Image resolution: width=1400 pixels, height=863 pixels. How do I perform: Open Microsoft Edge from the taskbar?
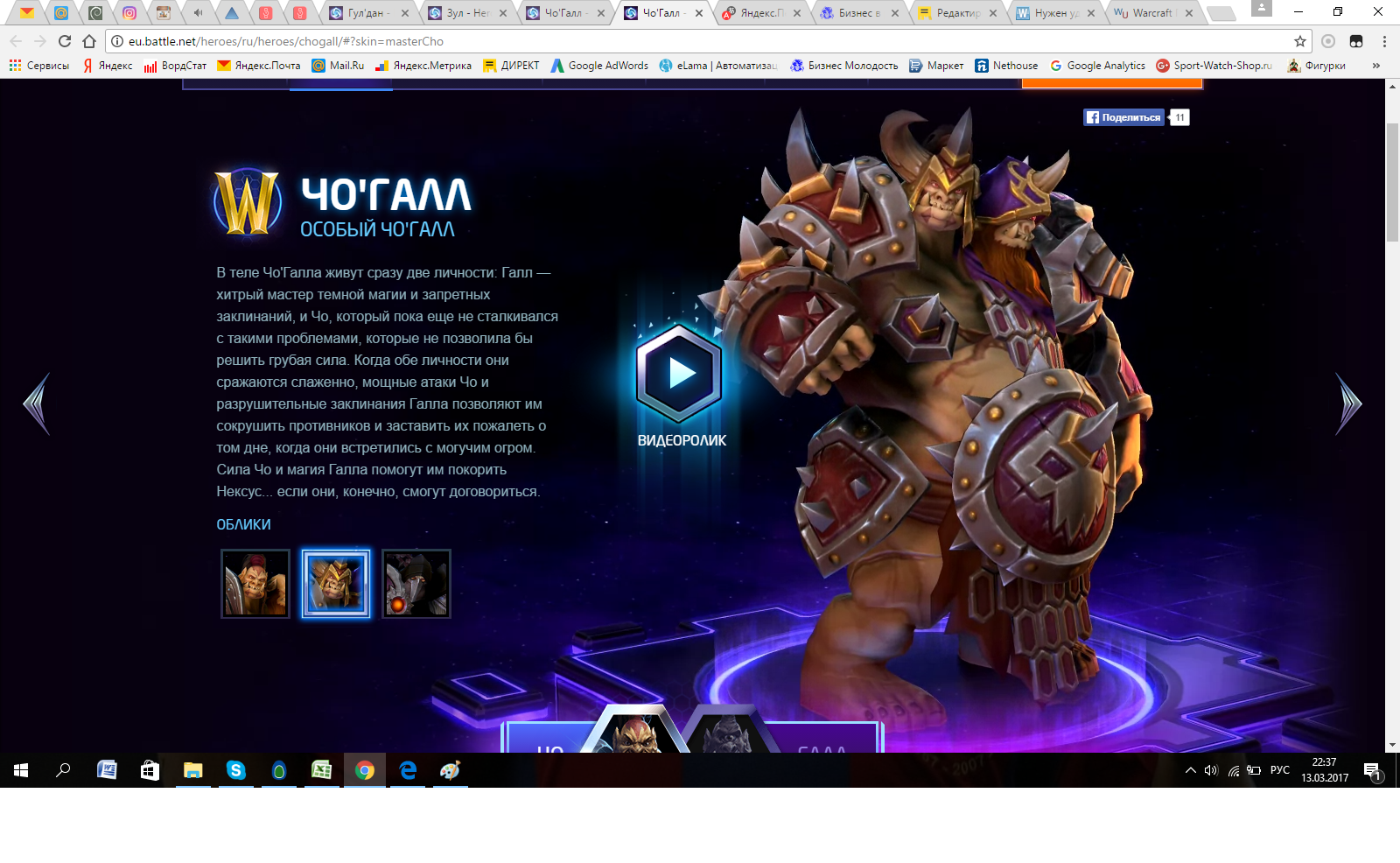coord(408,770)
